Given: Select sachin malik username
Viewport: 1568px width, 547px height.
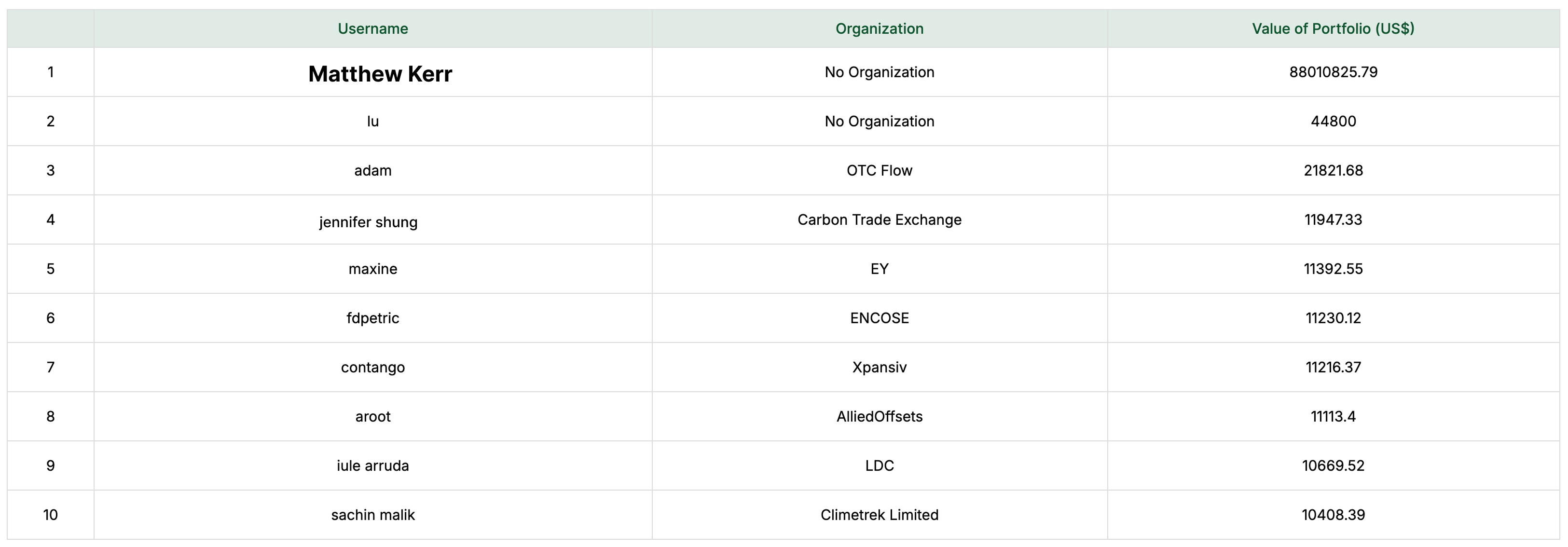Looking at the screenshot, I should pos(372,515).
